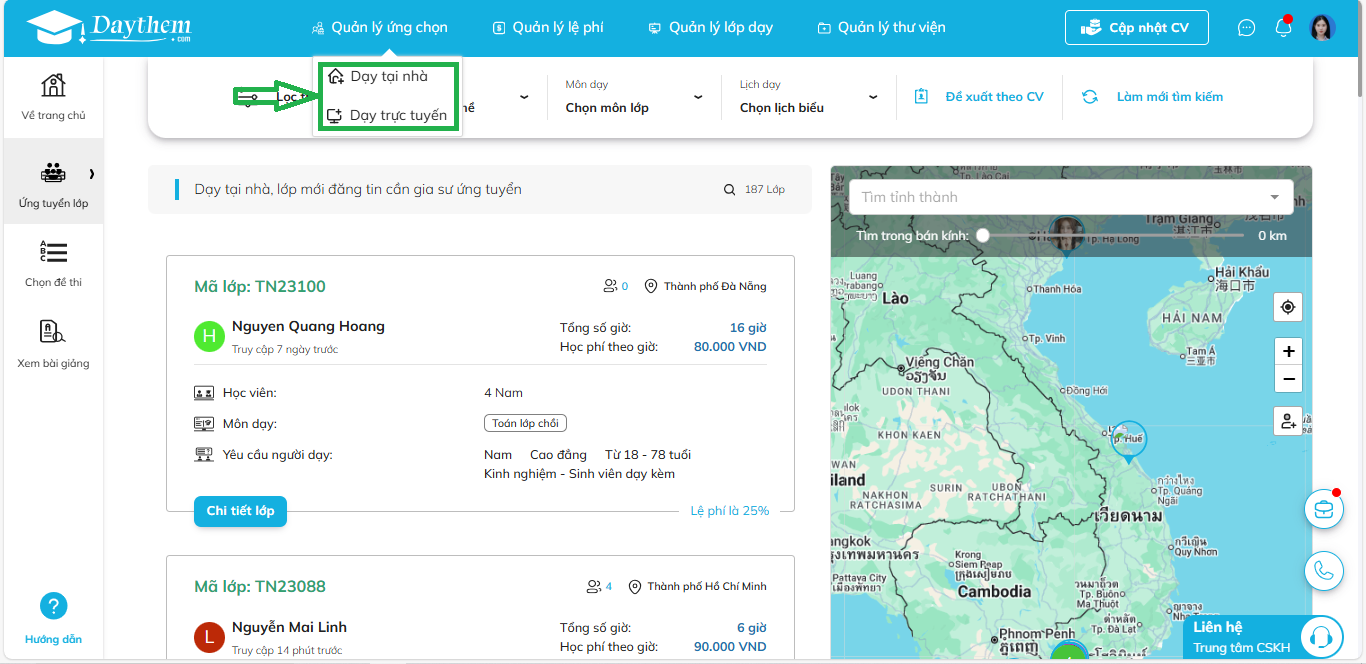Click avatar L of Nguyễn Mai Linh

click(209, 637)
